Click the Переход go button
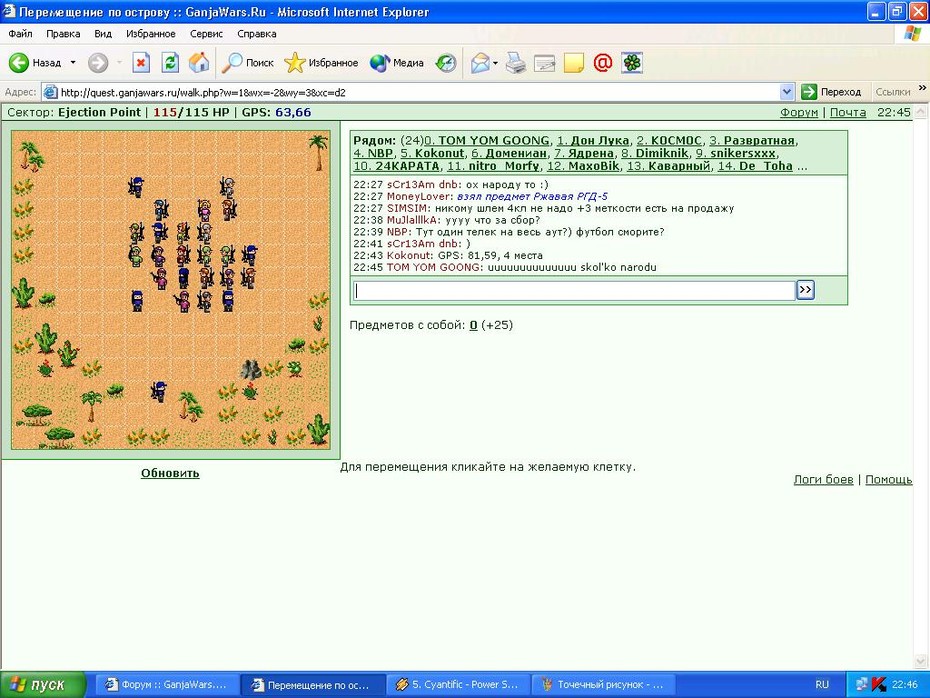The image size is (930, 698). tap(831, 92)
